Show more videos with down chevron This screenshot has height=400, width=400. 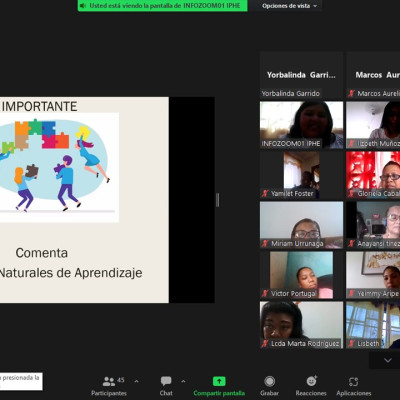click(388, 360)
